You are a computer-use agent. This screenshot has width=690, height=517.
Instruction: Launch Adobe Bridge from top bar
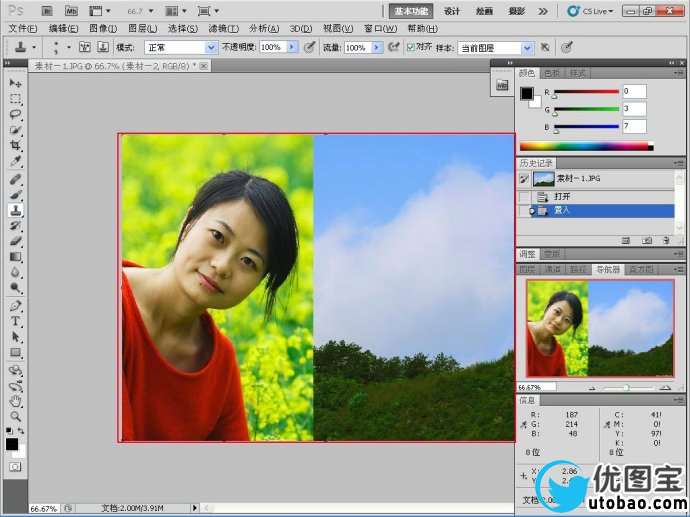[x=47, y=11]
